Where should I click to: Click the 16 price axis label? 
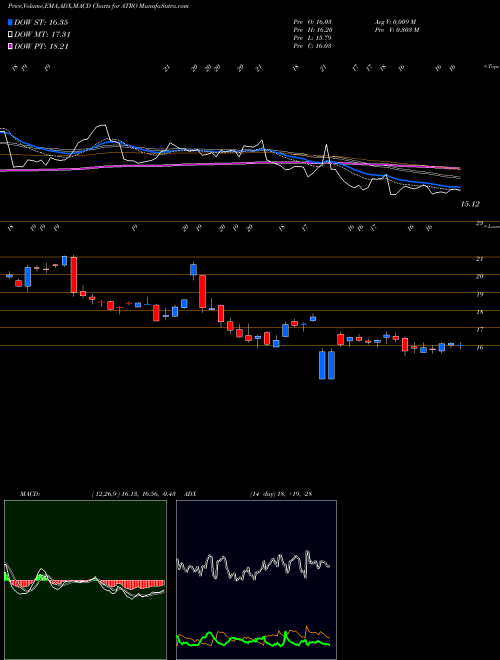point(479,347)
